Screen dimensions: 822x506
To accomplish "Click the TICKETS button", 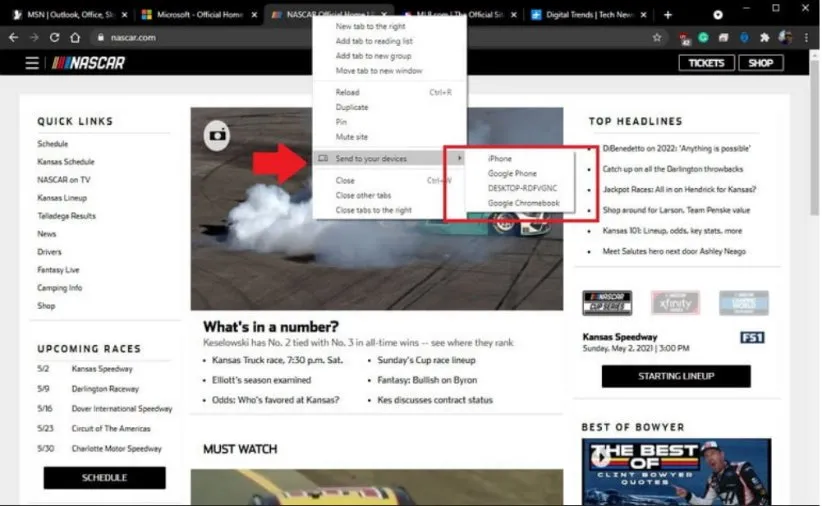I will 706,63.
